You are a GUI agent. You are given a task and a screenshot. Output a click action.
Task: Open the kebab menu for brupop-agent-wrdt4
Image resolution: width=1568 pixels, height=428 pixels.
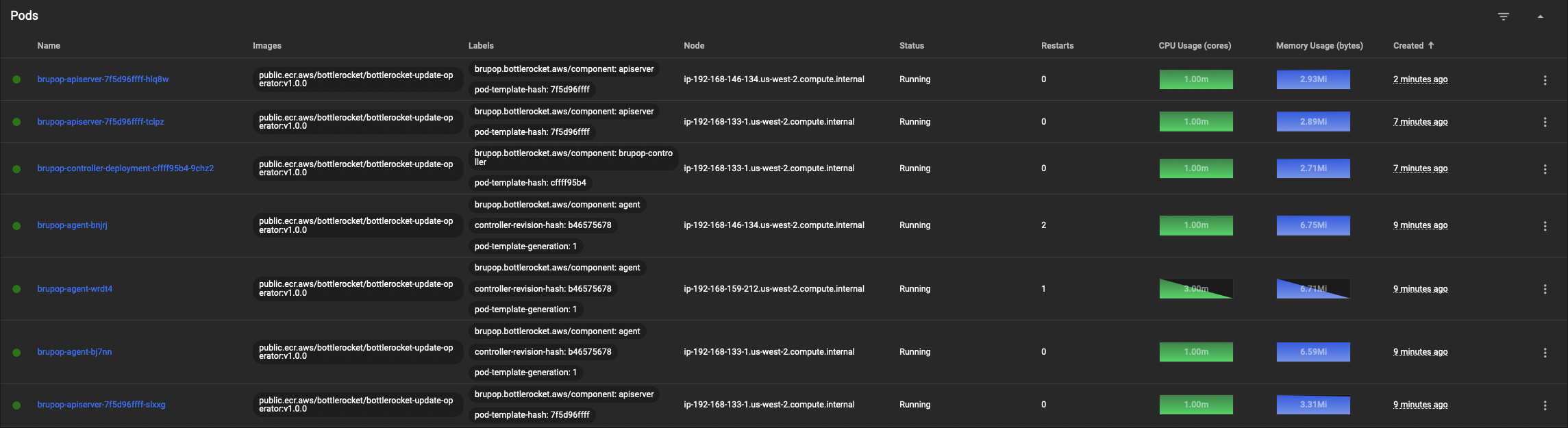coord(1545,289)
